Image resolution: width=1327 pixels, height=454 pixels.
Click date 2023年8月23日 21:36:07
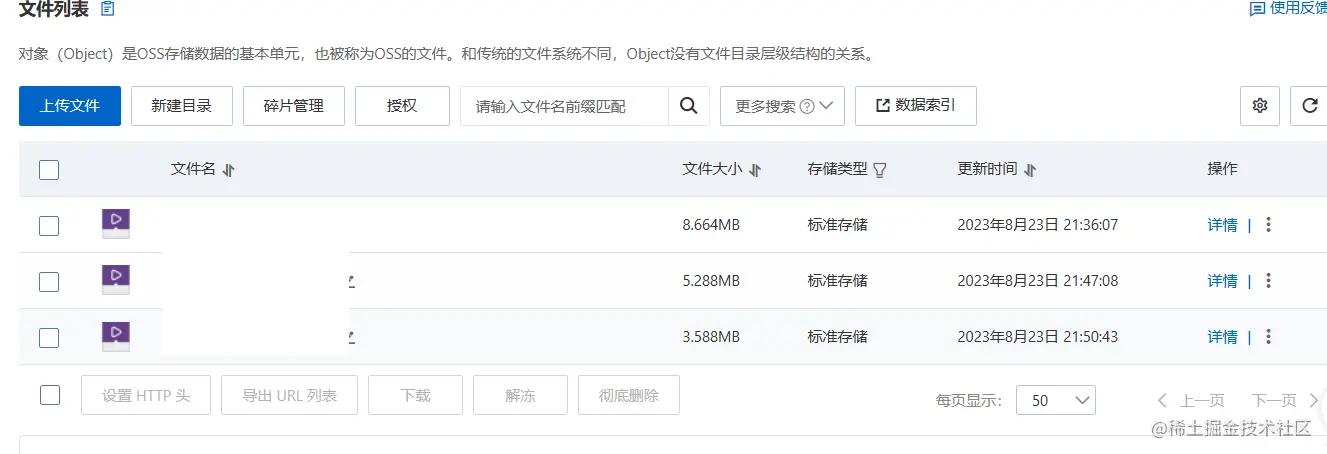coord(1037,225)
